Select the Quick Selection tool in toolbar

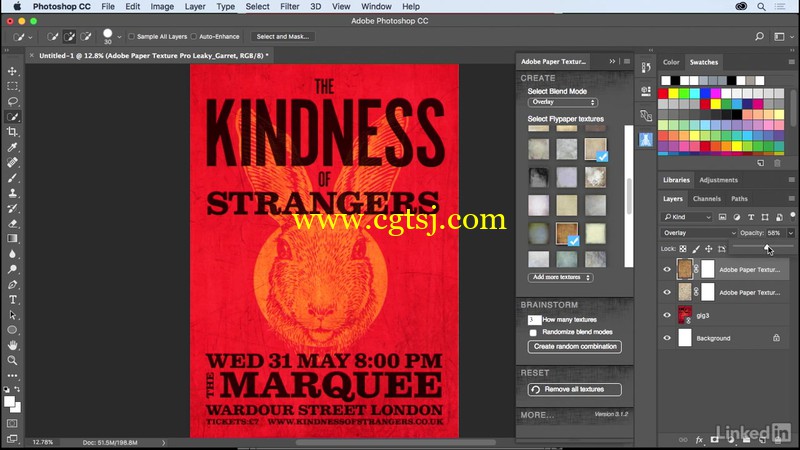click(x=12, y=117)
